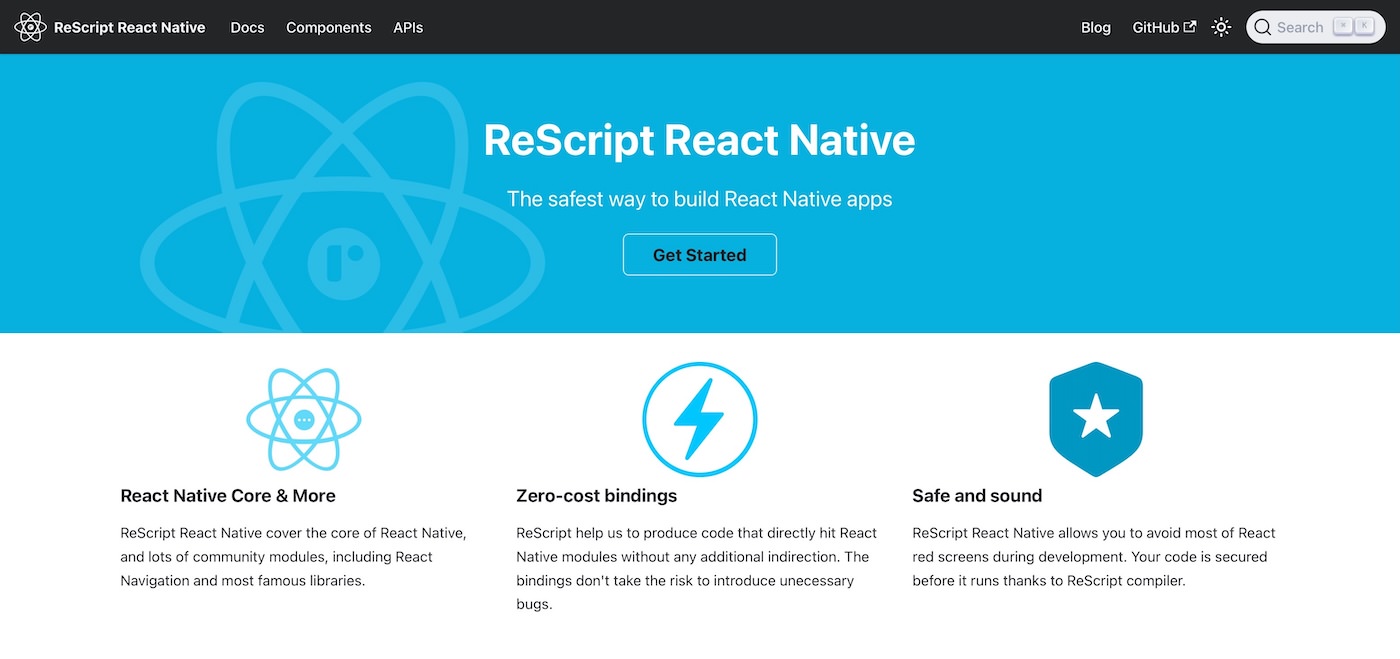Screen dimensions: 1400x659
Task: Open the Components navigation item
Action: [x=328, y=27]
